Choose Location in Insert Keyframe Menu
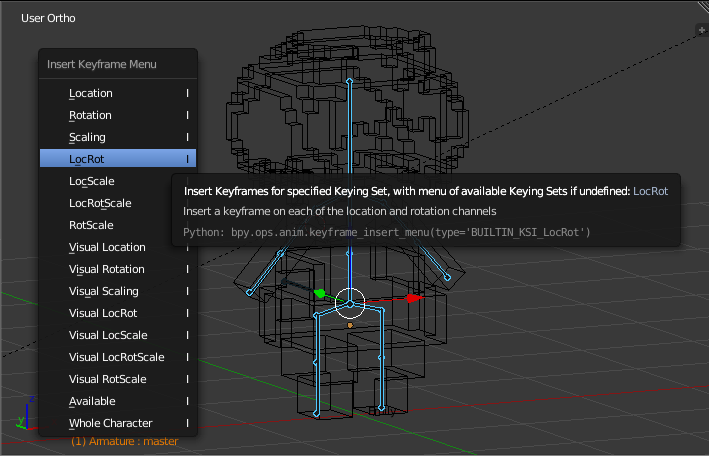Screen dimensions: 709x456 click(x=118, y=93)
